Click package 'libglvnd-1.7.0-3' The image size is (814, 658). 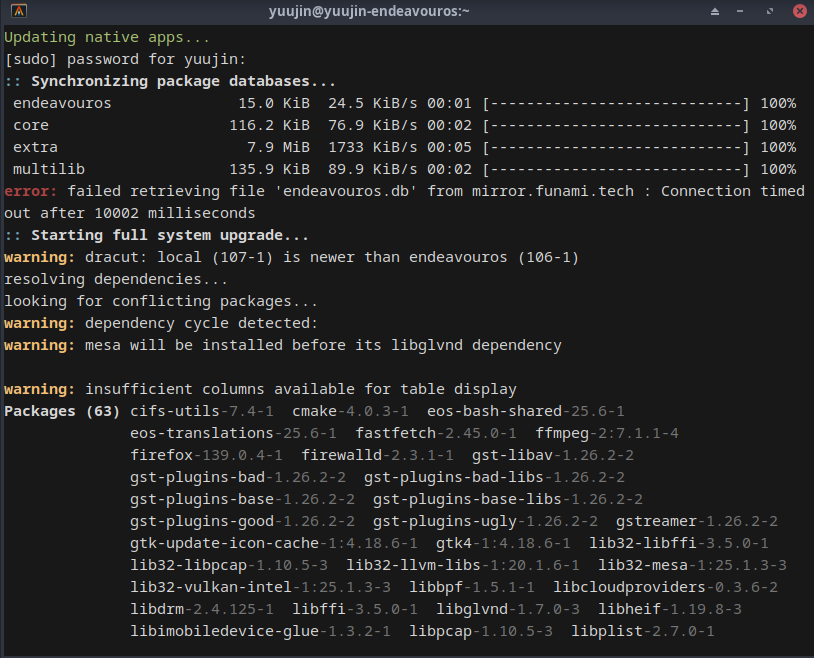(508, 609)
